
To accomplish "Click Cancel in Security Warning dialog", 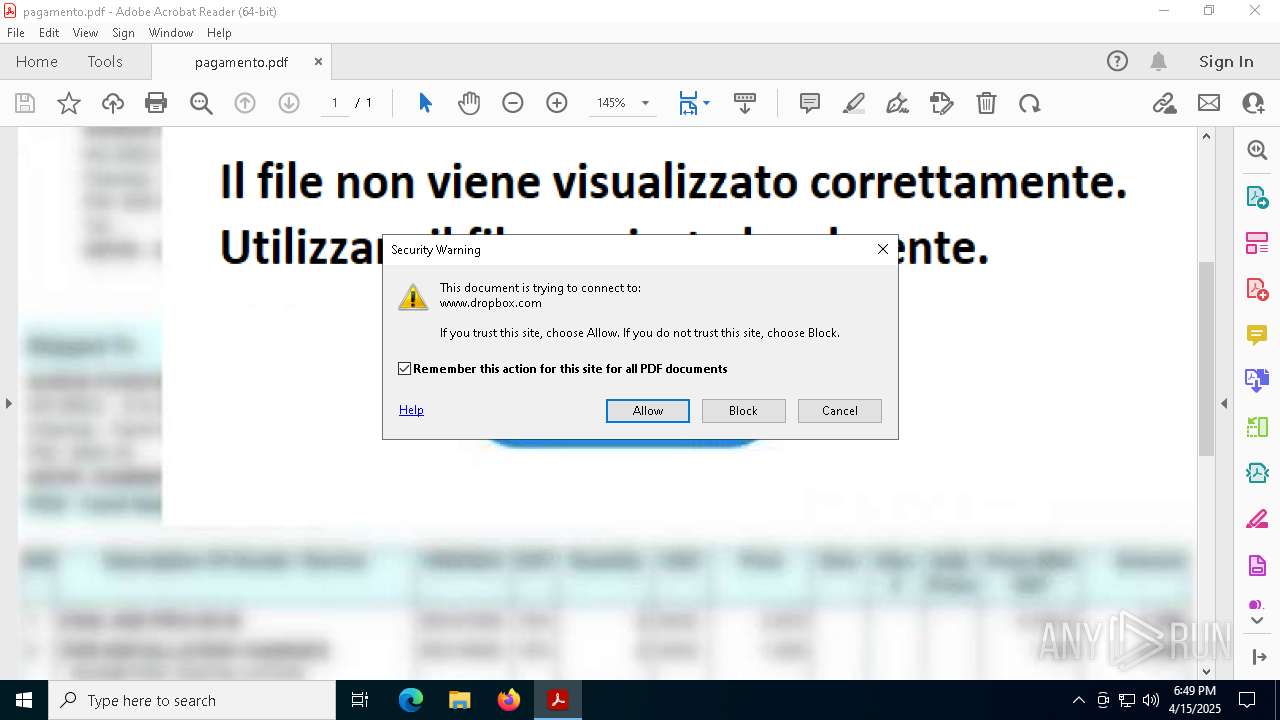I will pos(840,411).
